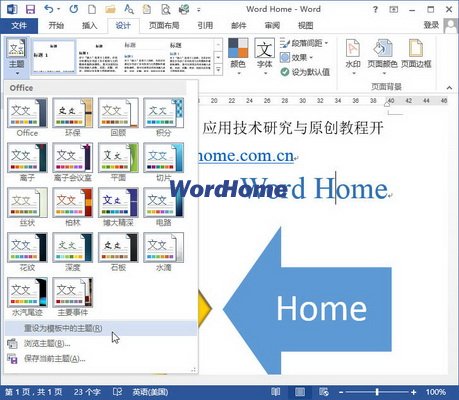Select the 深度 theme thumbnail
The image size is (459, 400).
pos(73,247)
